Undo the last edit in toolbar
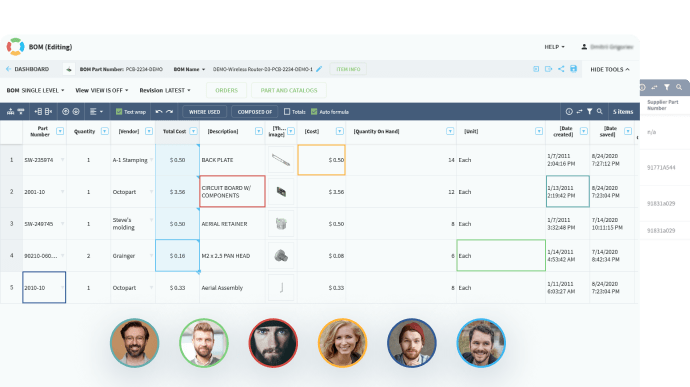 [159, 112]
